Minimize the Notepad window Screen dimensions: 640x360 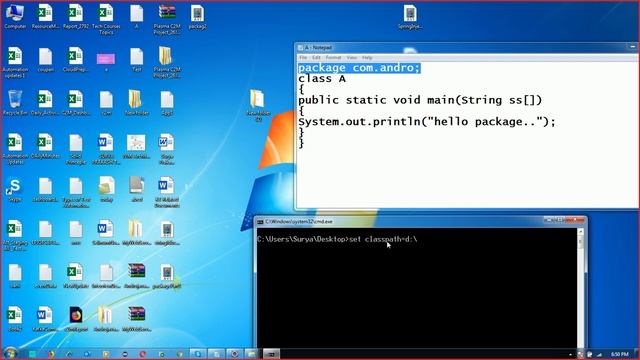633,47
